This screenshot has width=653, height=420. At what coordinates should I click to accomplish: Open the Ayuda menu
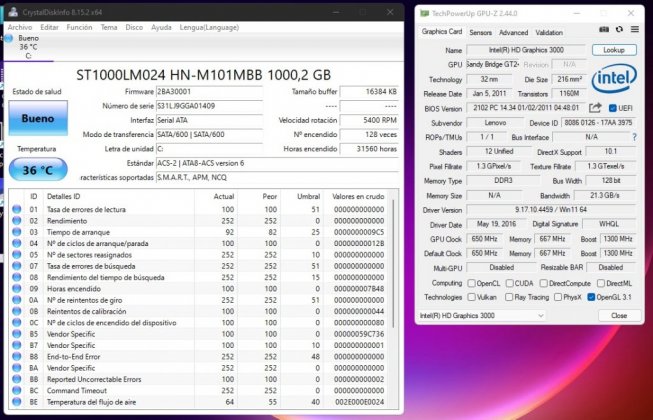point(161,27)
